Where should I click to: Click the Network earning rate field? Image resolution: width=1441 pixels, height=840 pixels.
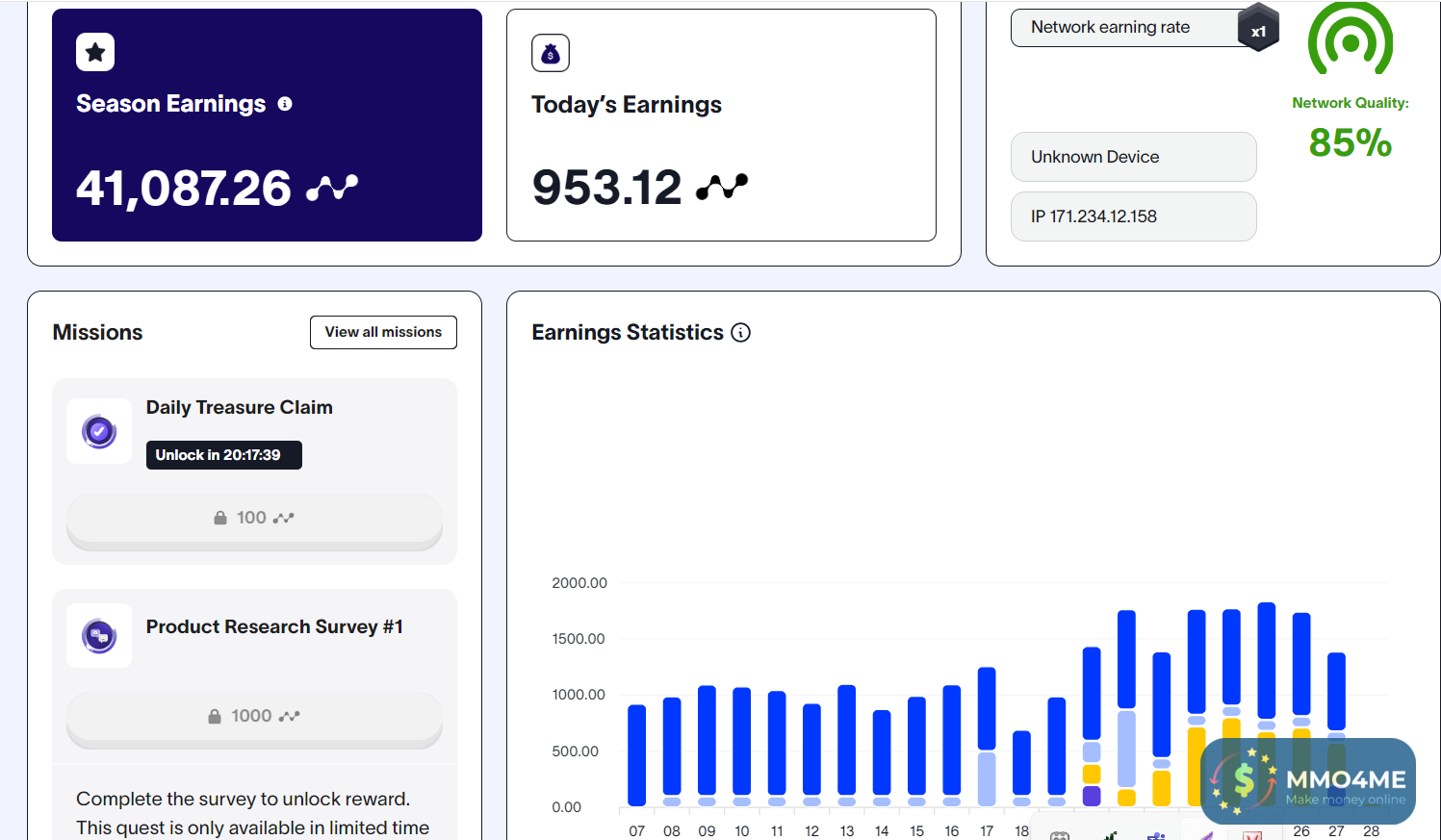(1136, 27)
